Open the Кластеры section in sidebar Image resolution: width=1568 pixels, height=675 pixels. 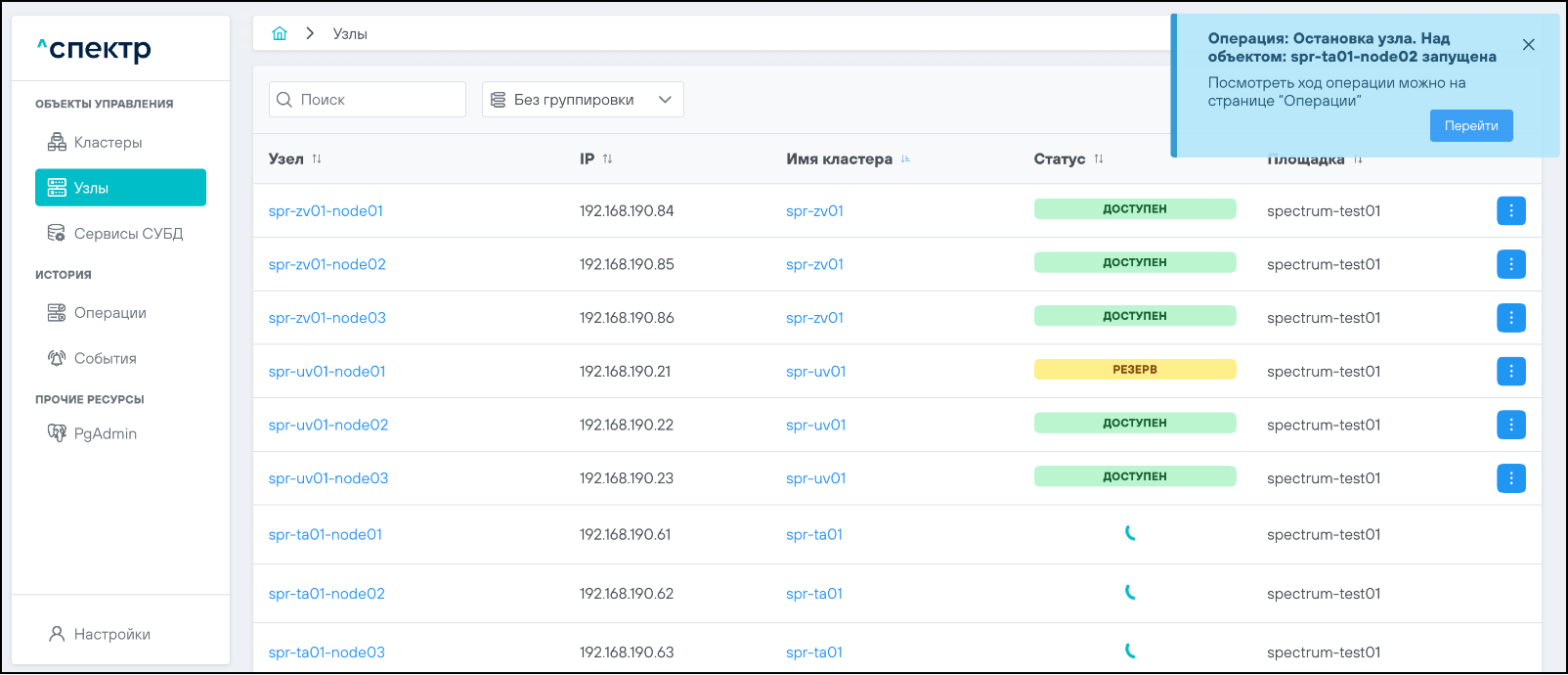click(108, 143)
